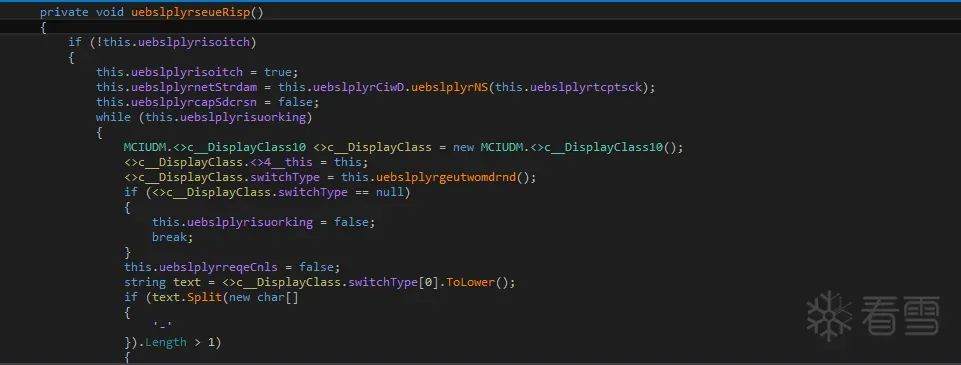This screenshot has width=961, height=365.
Task: Select the uebslplyrseueRisp method name
Action: click(191, 12)
